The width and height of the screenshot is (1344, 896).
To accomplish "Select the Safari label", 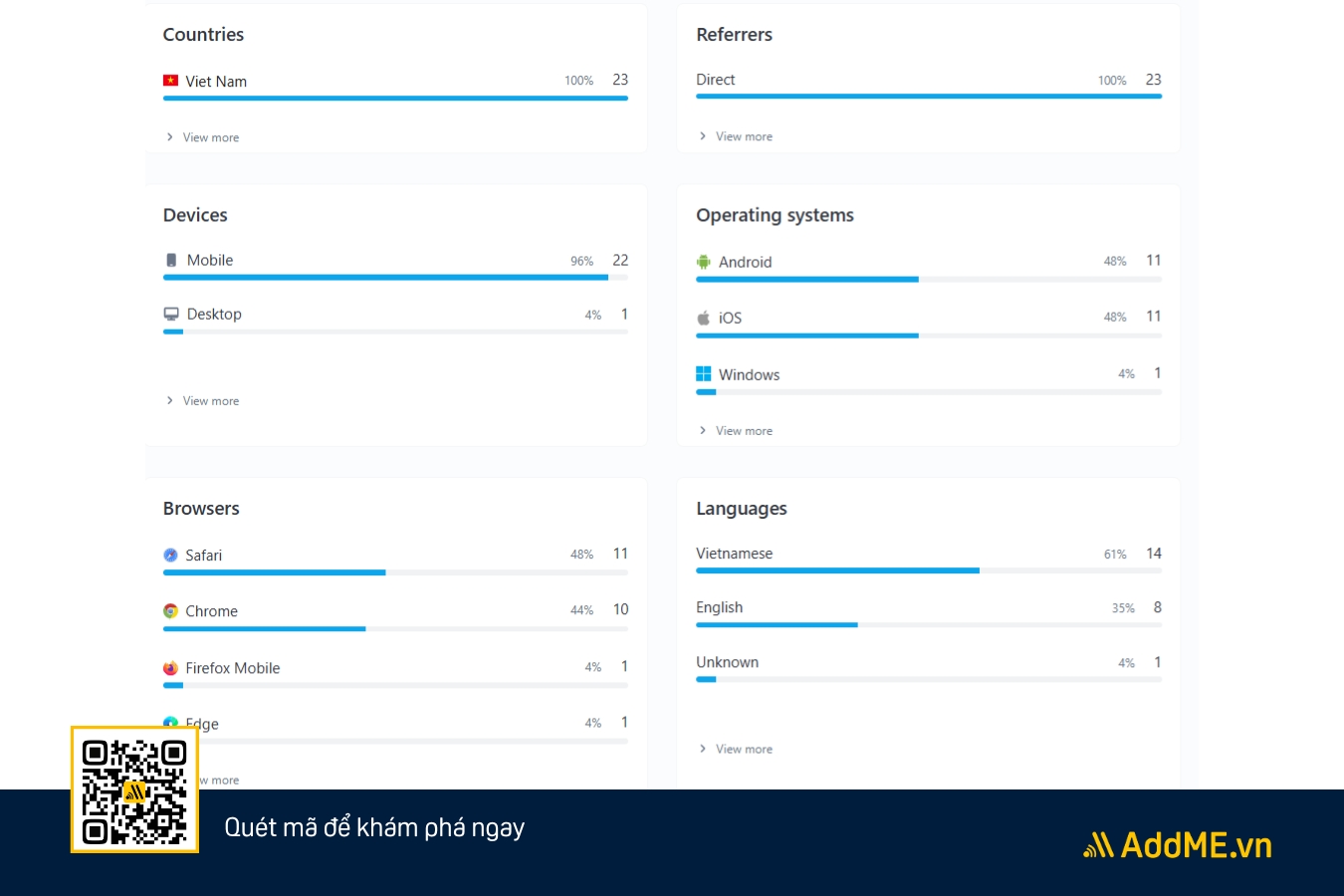I will click(x=204, y=556).
